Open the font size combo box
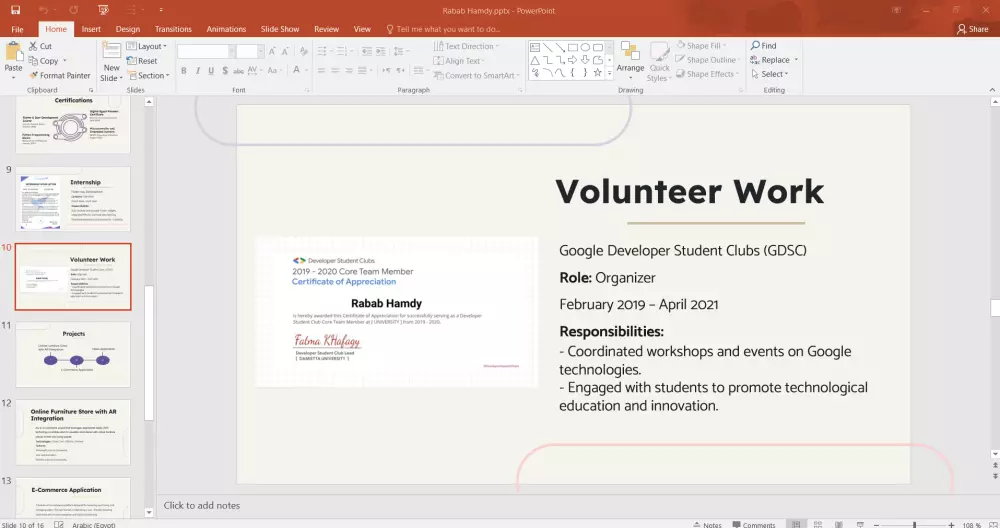1000x528 pixels. tap(250, 51)
